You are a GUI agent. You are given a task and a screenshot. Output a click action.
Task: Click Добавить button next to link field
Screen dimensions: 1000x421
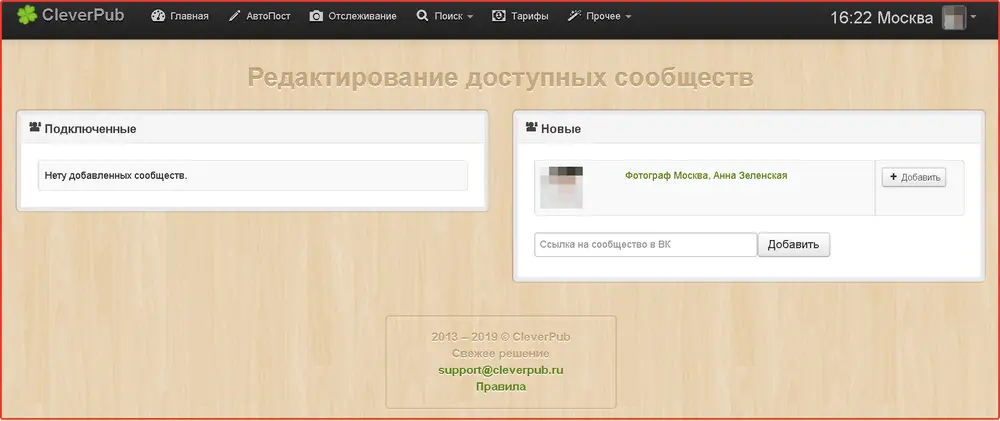tap(793, 245)
